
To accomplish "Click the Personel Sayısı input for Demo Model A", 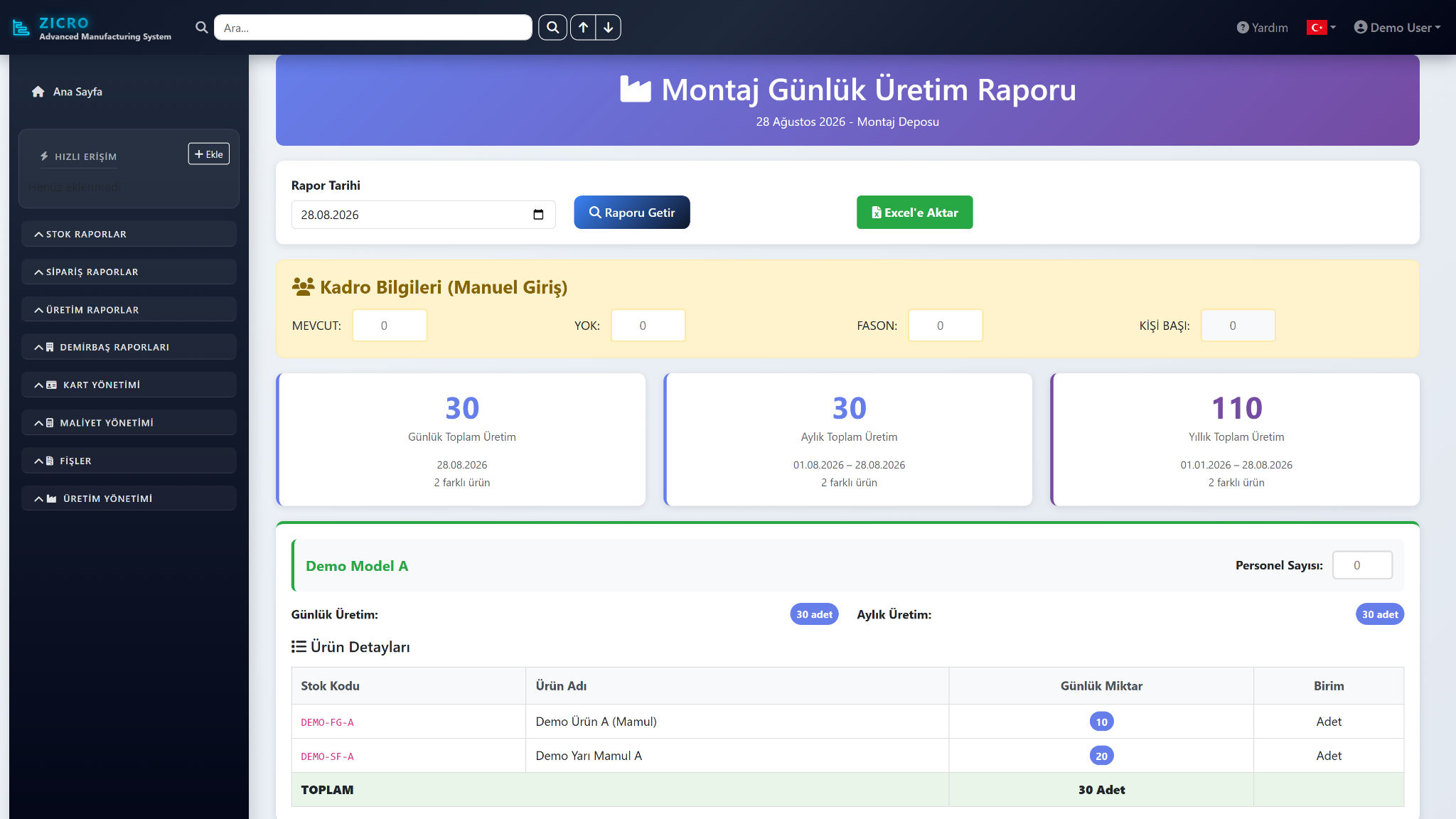I will (x=1362, y=565).
